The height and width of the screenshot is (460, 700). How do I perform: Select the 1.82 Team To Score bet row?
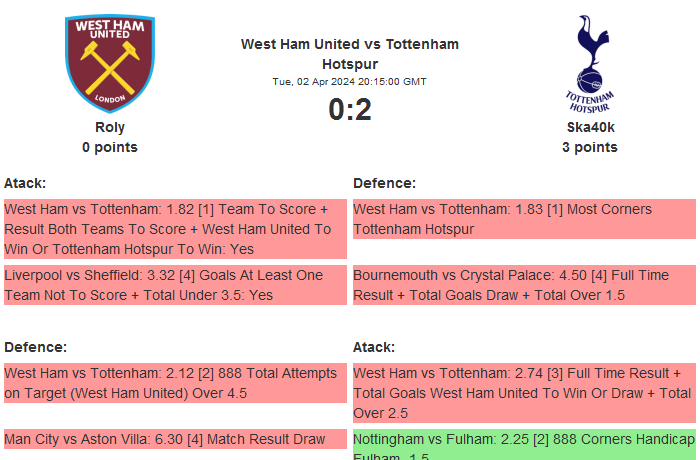(x=175, y=229)
